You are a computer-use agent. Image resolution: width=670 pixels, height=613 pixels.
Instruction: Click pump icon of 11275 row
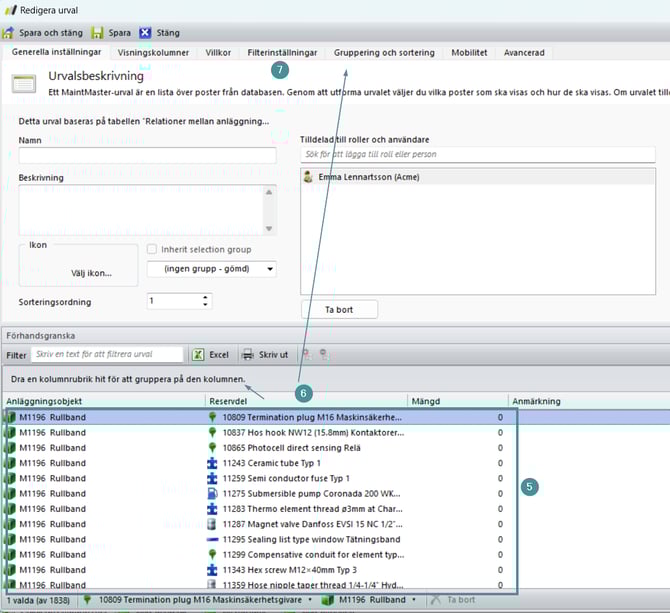[x=212, y=493]
